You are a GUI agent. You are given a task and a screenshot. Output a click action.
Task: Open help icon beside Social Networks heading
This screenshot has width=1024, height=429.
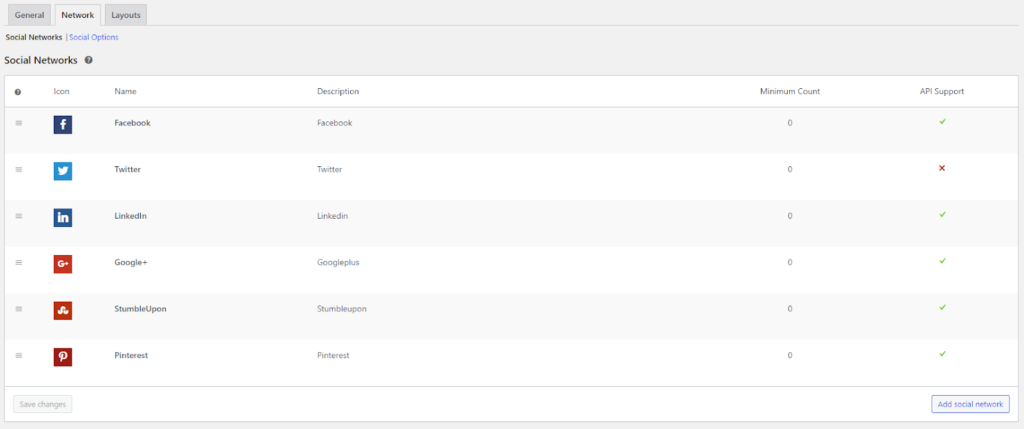88,60
